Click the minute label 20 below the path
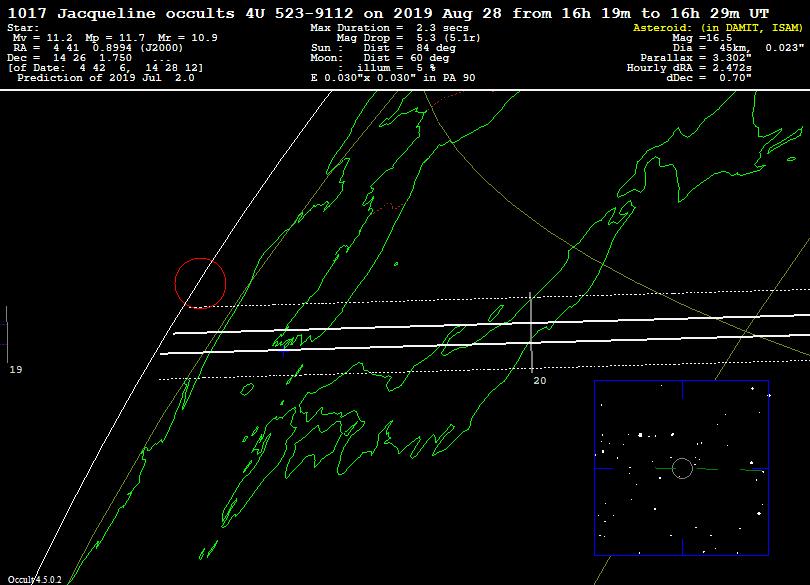 point(540,381)
